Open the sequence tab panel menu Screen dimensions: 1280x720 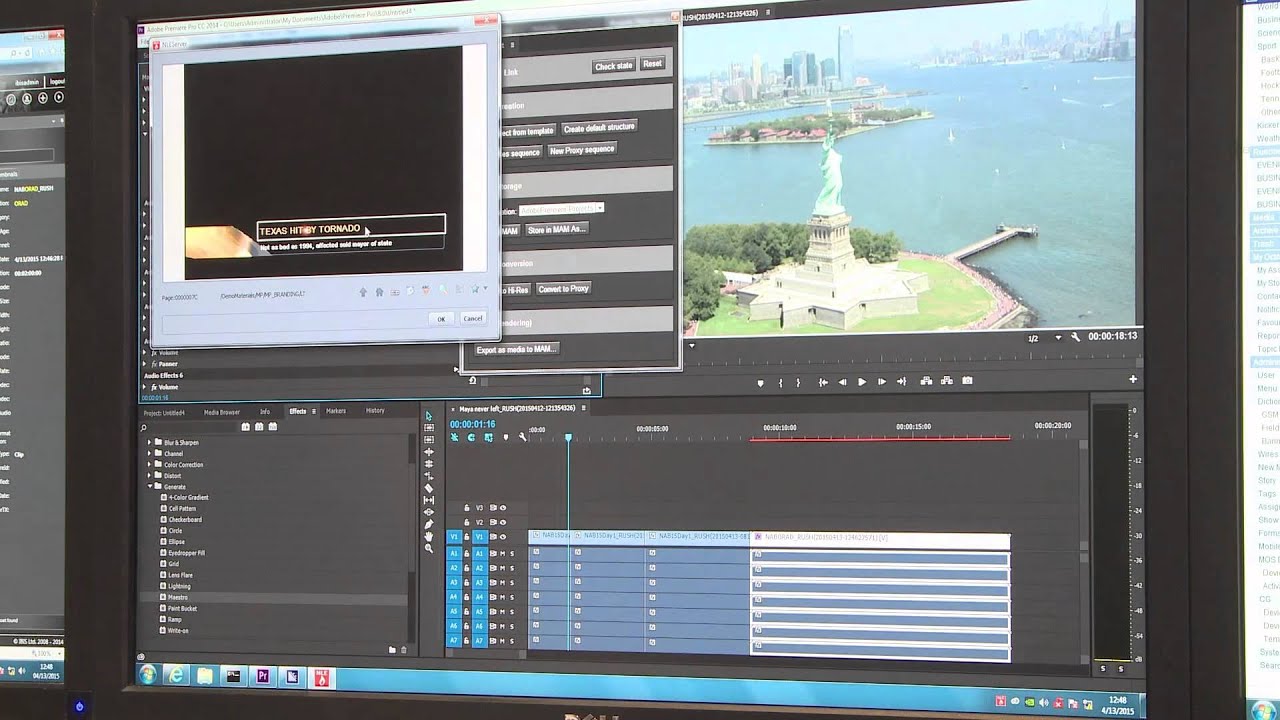(583, 408)
